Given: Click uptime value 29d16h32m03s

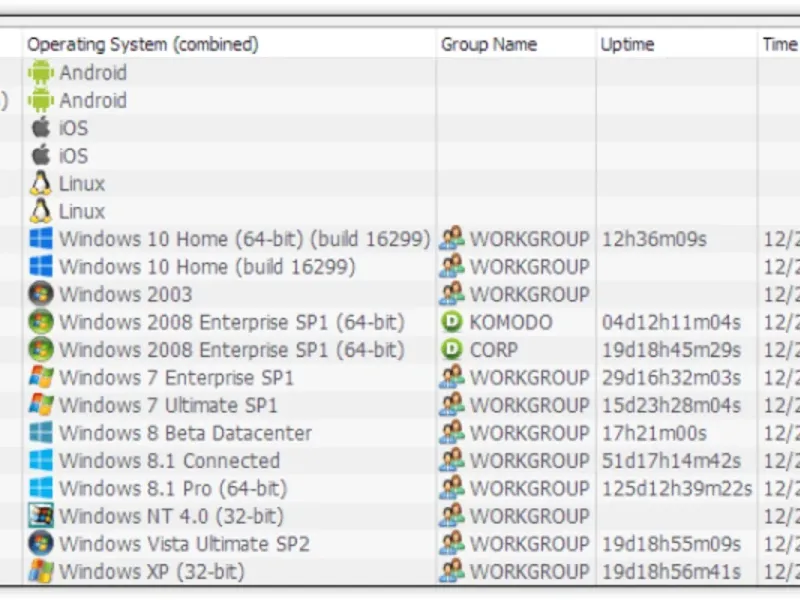Looking at the screenshot, I should (x=671, y=378).
